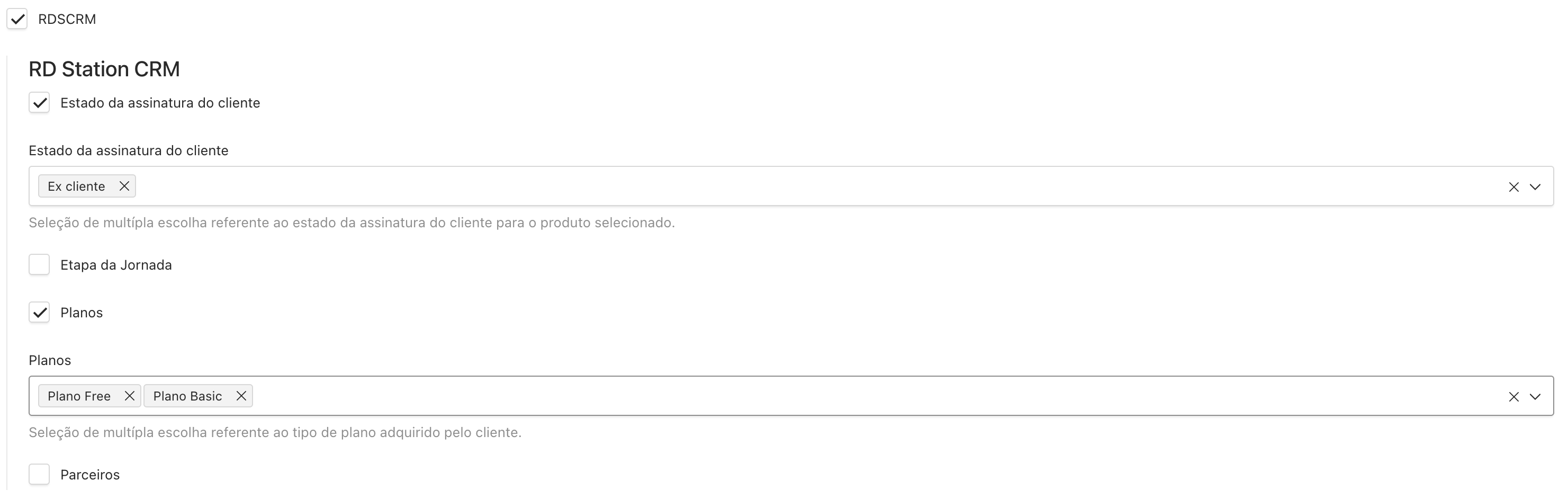Disable the Planos checkbox
This screenshot has width=1568, height=498.
pos(39,313)
